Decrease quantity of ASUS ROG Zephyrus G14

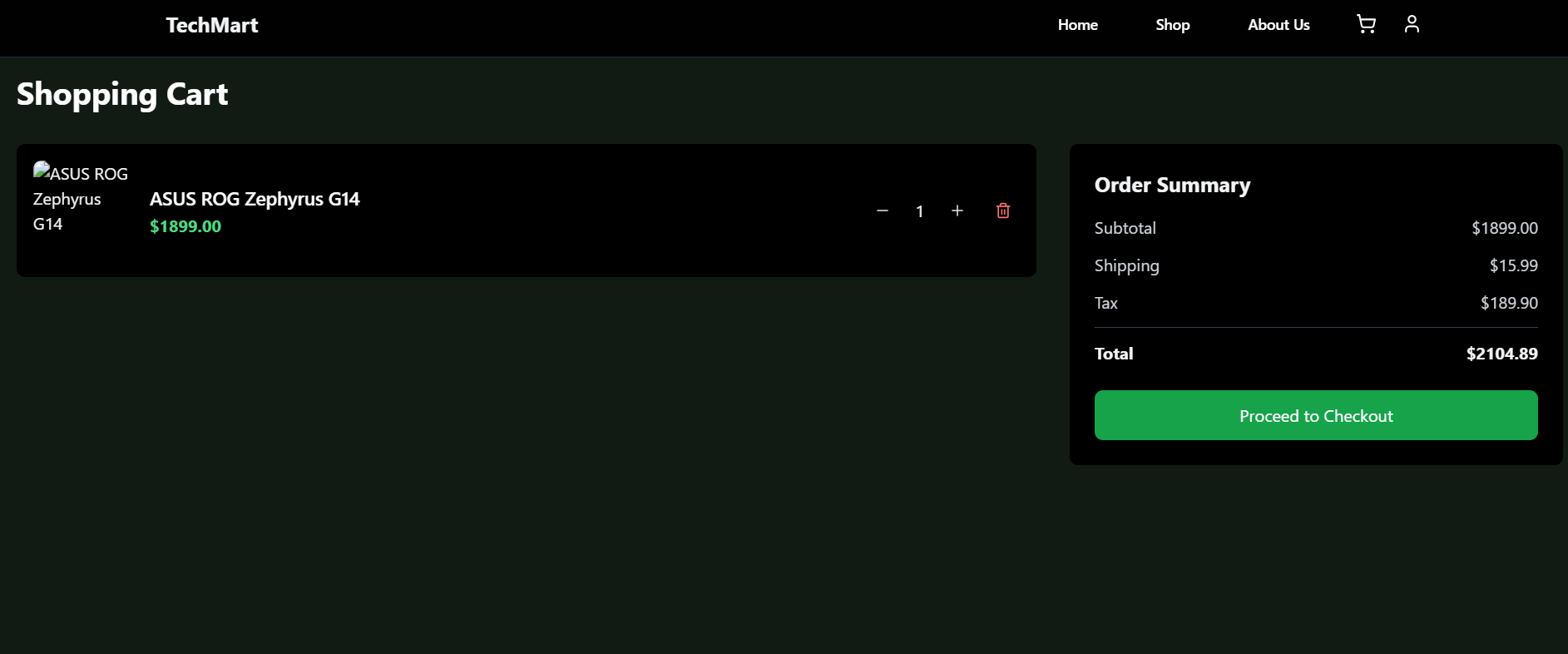pyautogui.click(x=883, y=211)
